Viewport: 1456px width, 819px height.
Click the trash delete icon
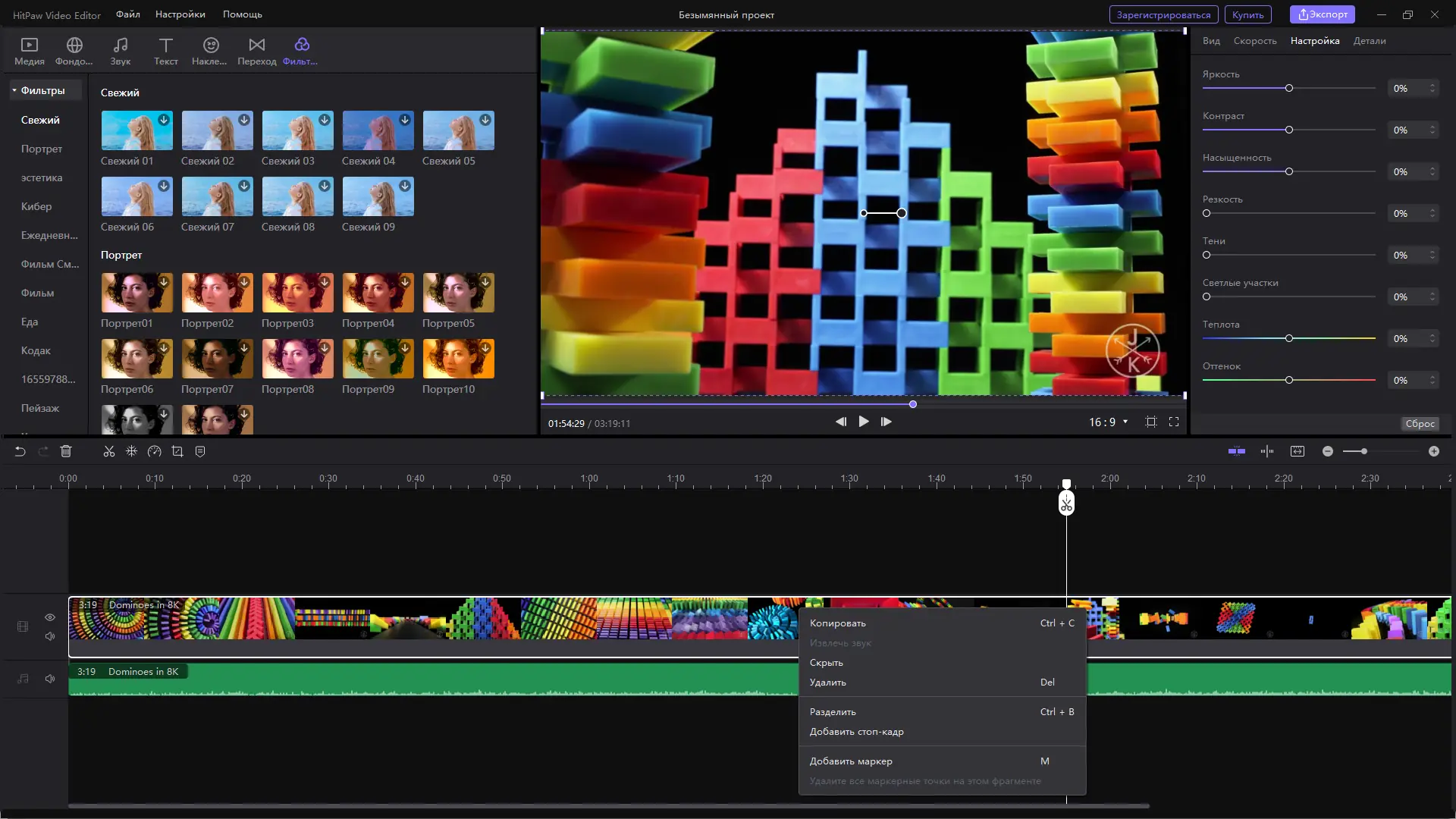[66, 451]
